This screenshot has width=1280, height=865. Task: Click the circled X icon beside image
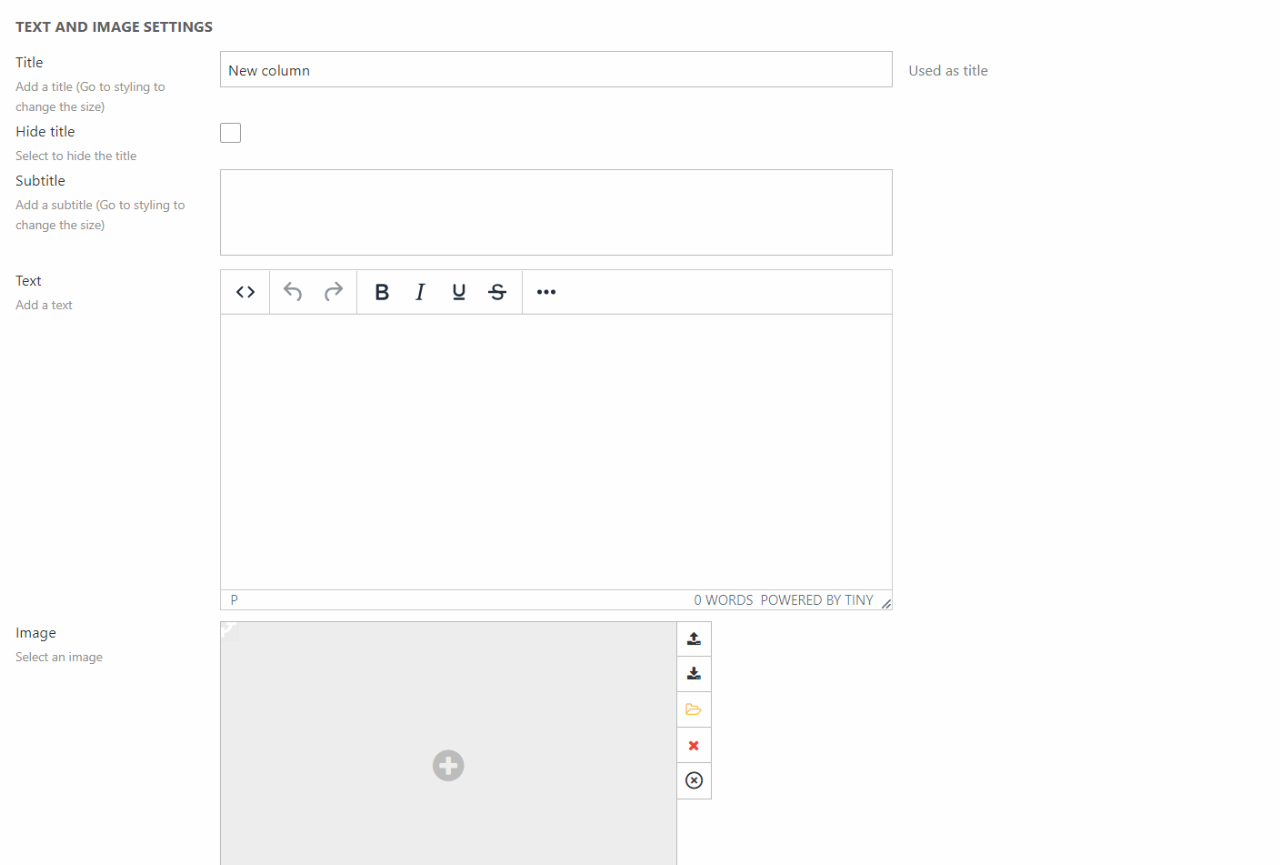click(694, 781)
